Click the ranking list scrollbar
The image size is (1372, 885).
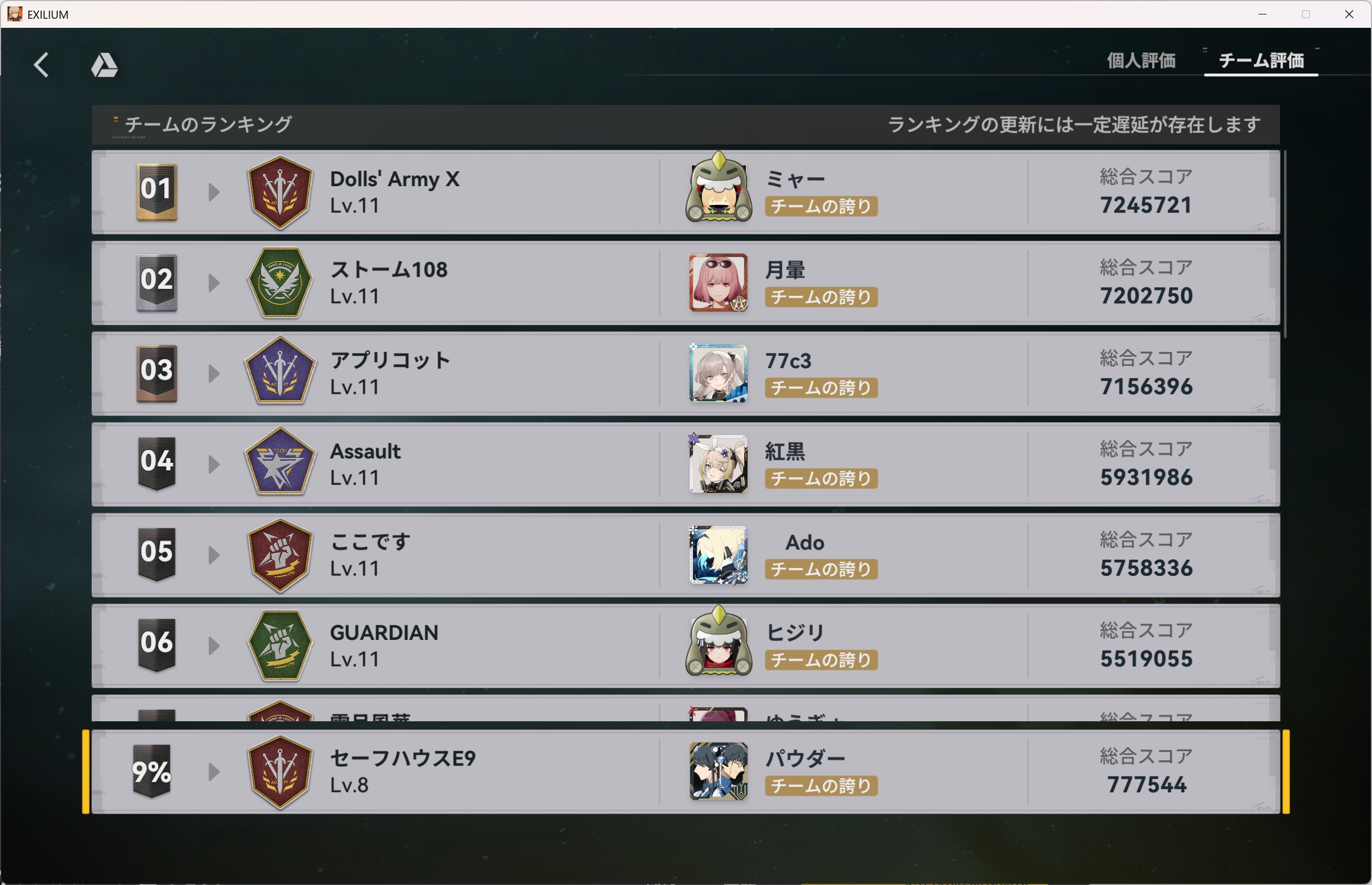[1285, 245]
